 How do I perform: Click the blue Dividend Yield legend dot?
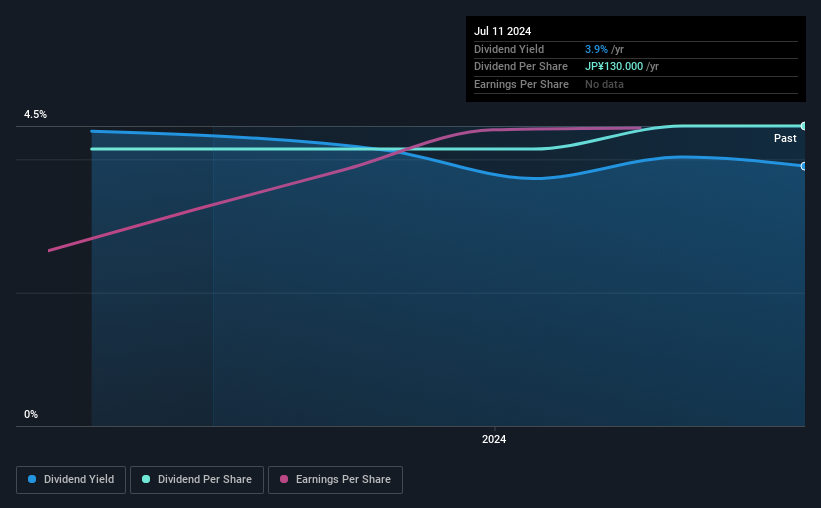tap(32, 479)
